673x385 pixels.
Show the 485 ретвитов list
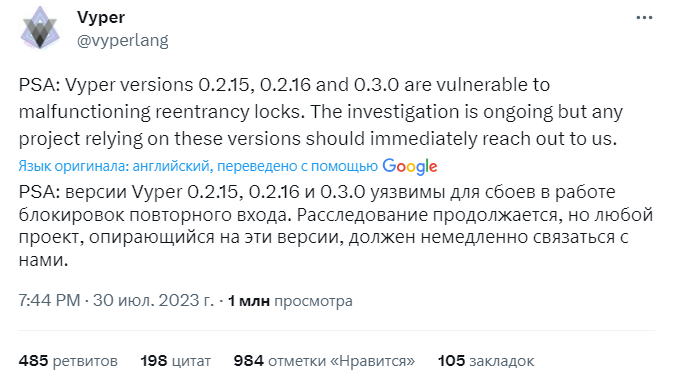[x=68, y=361]
